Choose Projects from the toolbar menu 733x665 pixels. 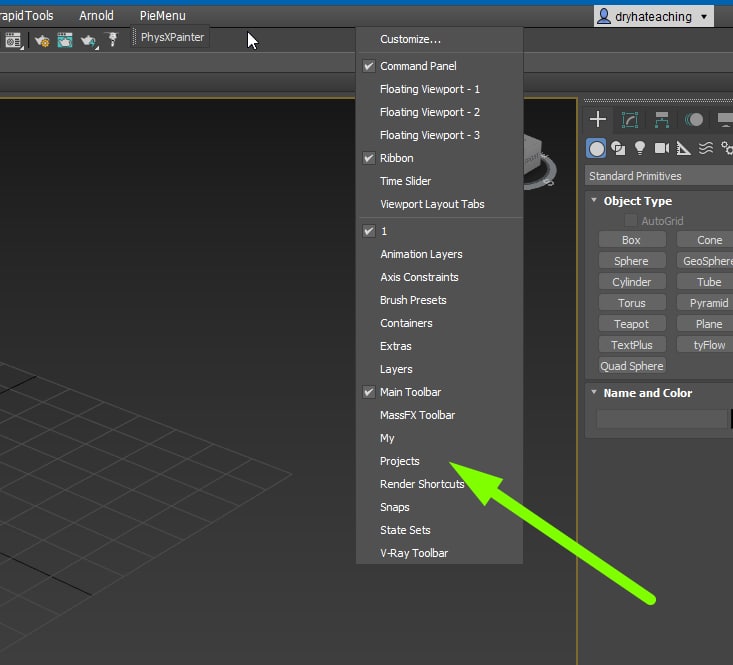click(x=400, y=461)
